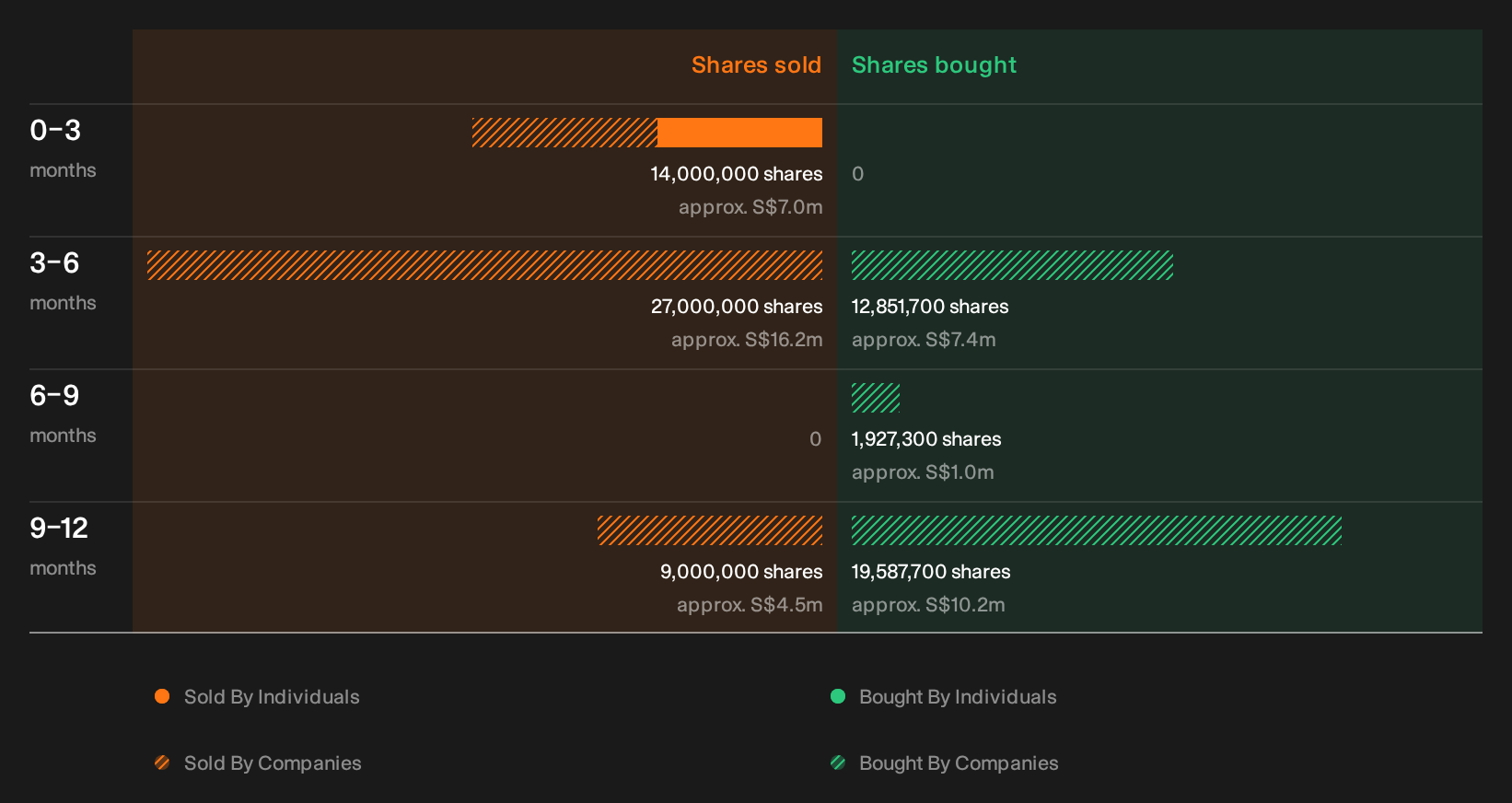Screen dimensions: 1512x803
Task: Select the 'Sold By Companies' legend label
Action: click(273, 763)
